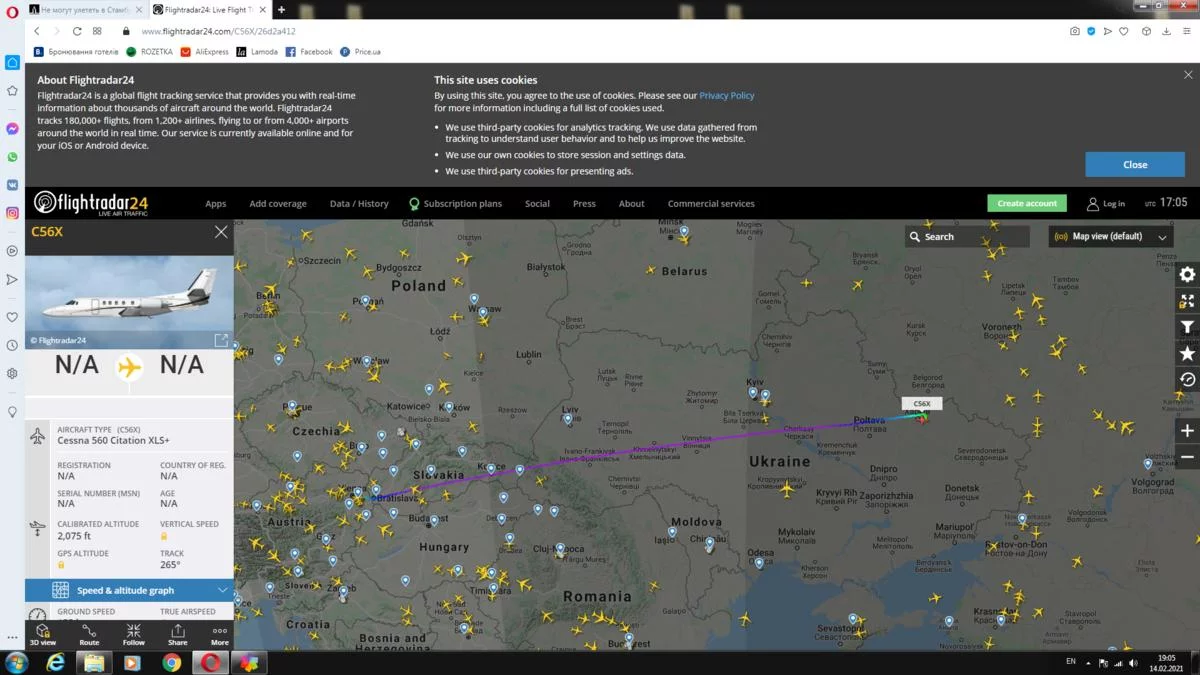The image size is (1200, 675).
Task: Expand the Speed & altitude graph section
Action: click(129, 590)
